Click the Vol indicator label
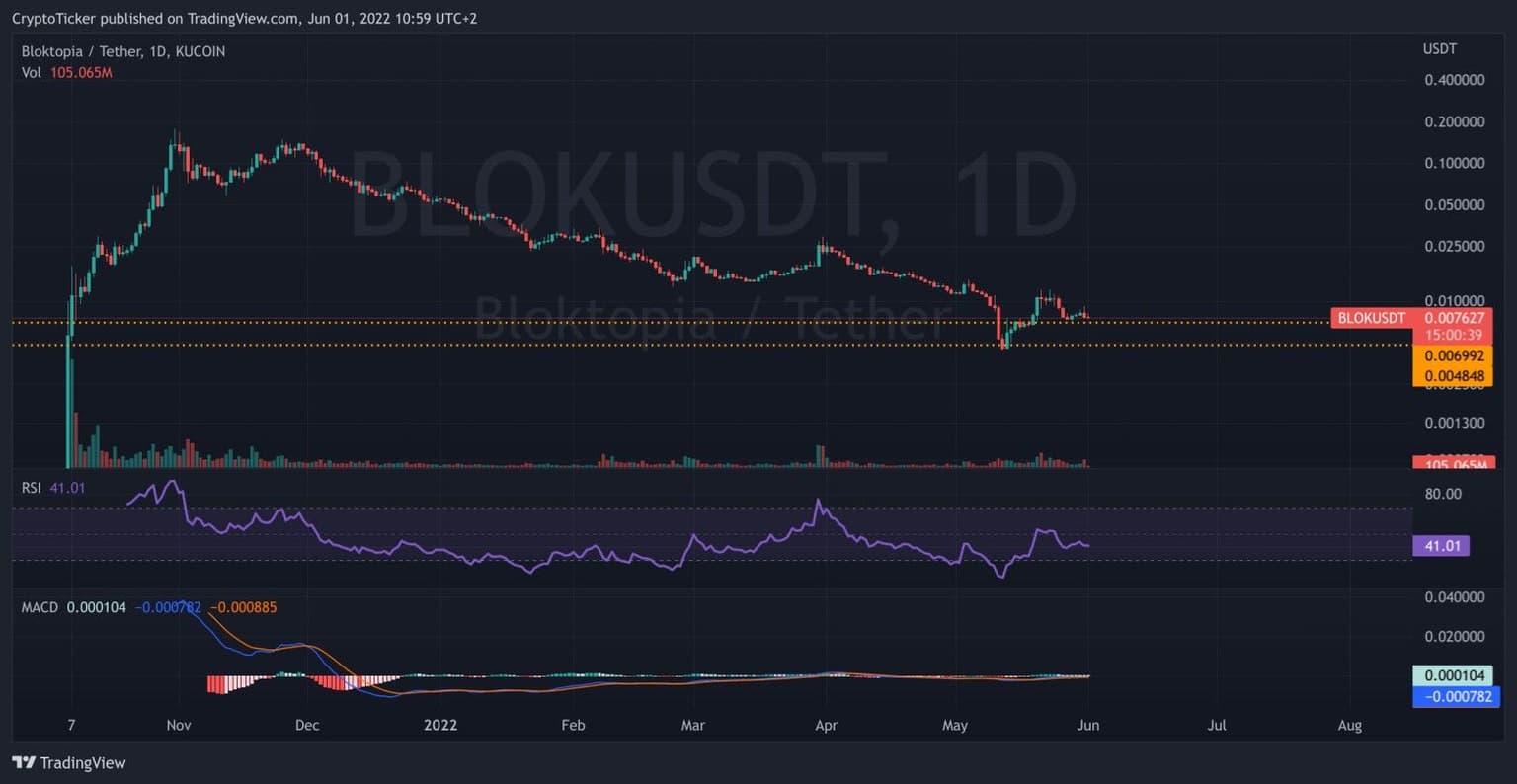1517x784 pixels. tap(31, 73)
